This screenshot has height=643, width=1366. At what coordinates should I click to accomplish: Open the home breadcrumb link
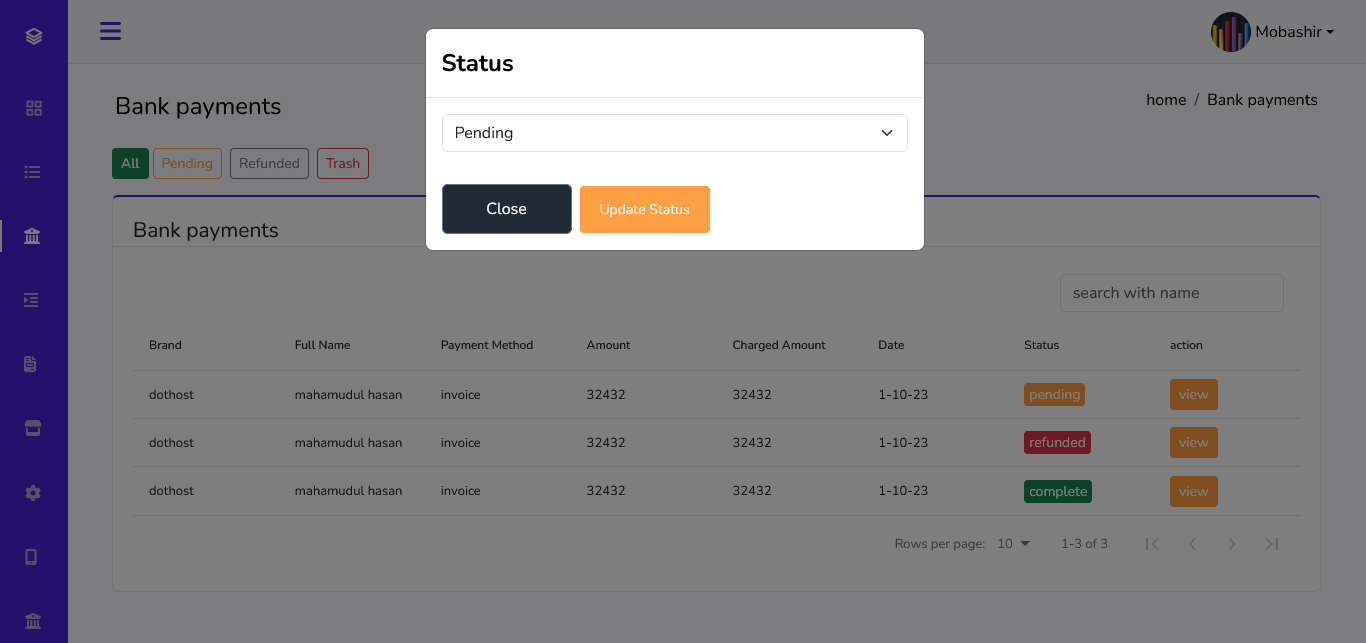point(1165,99)
